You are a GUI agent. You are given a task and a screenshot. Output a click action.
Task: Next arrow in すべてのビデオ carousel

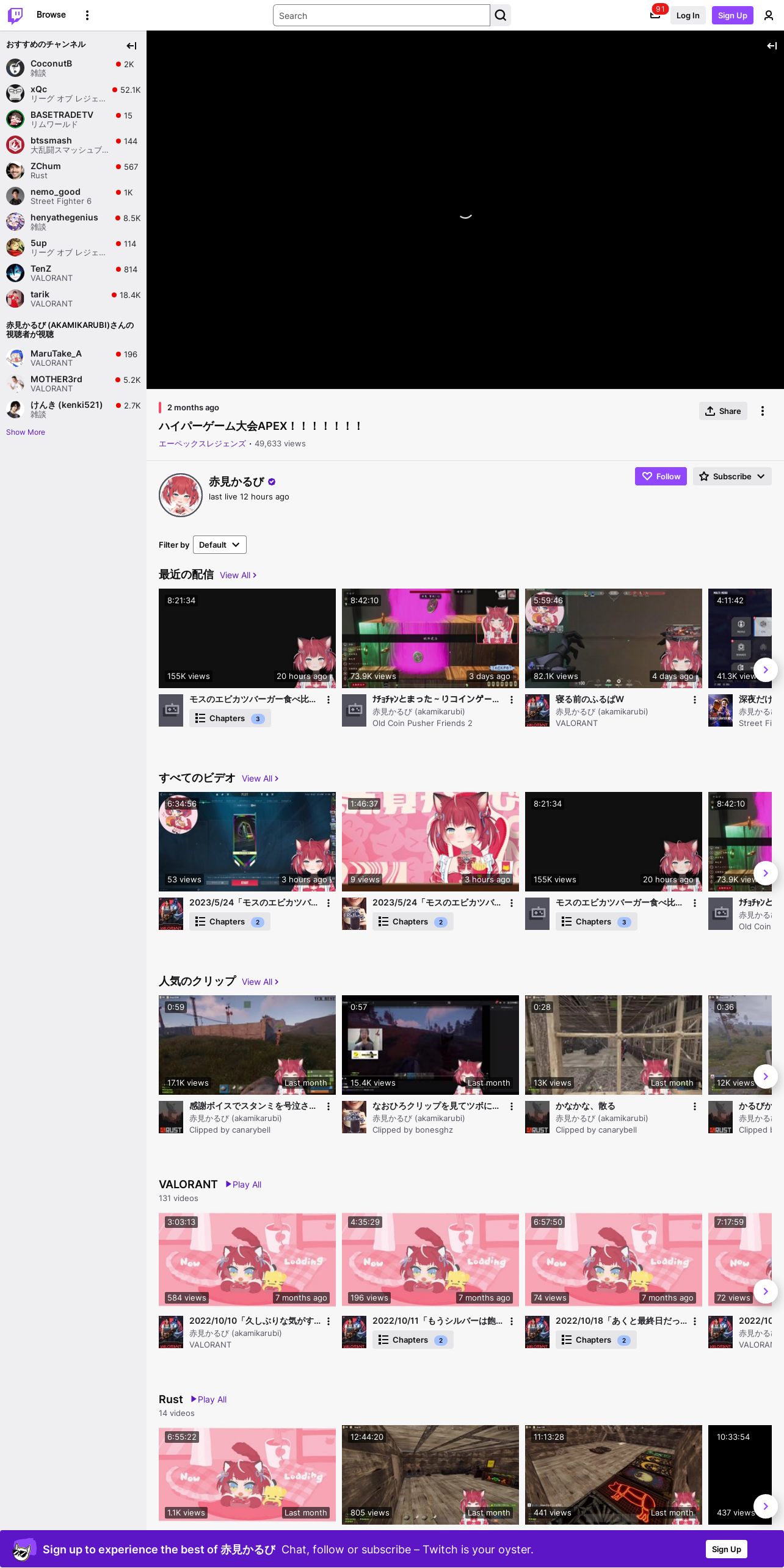coord(766,873)
